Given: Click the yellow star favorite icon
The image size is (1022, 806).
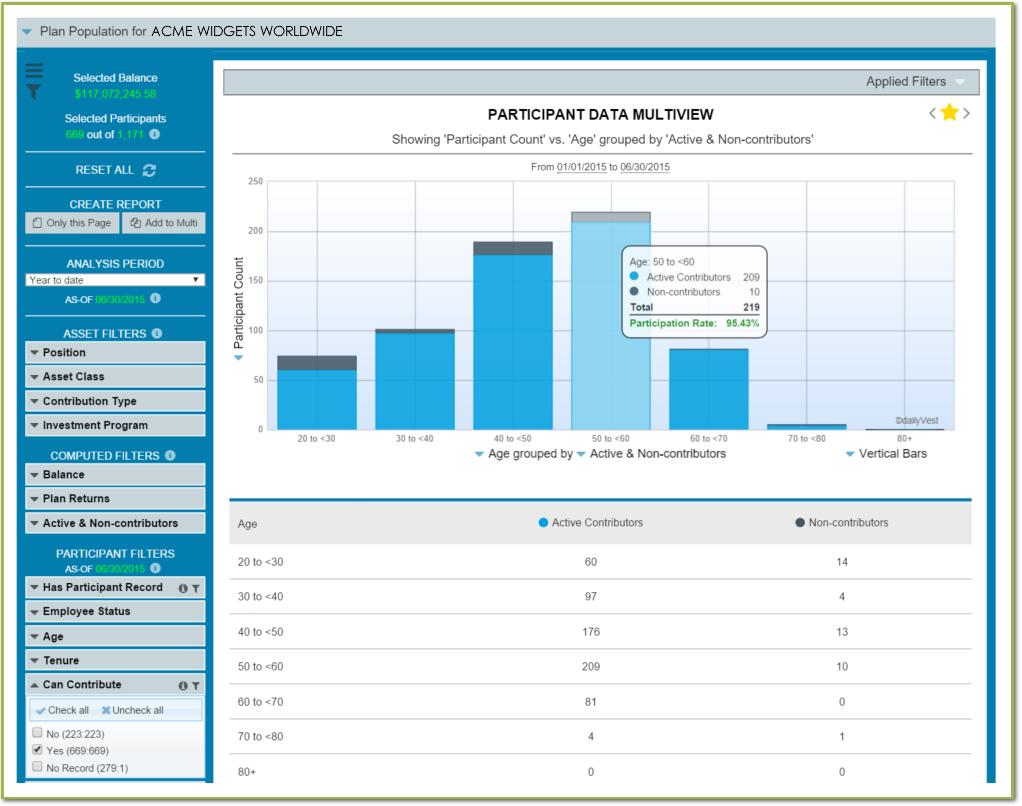Looking at the screenshot, I should [x=949, y=113].
